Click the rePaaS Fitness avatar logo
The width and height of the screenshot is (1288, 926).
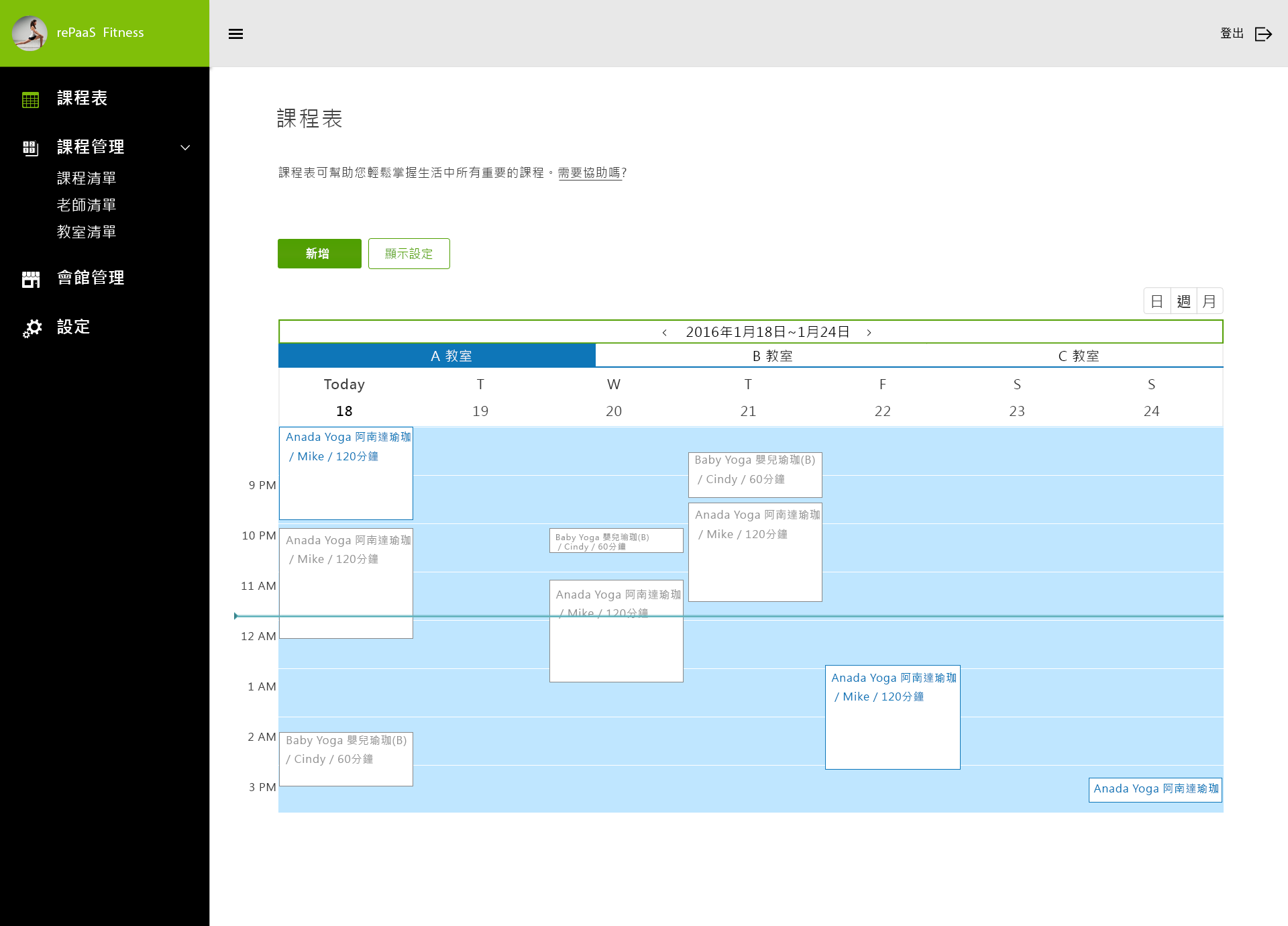tap(30, 33)
